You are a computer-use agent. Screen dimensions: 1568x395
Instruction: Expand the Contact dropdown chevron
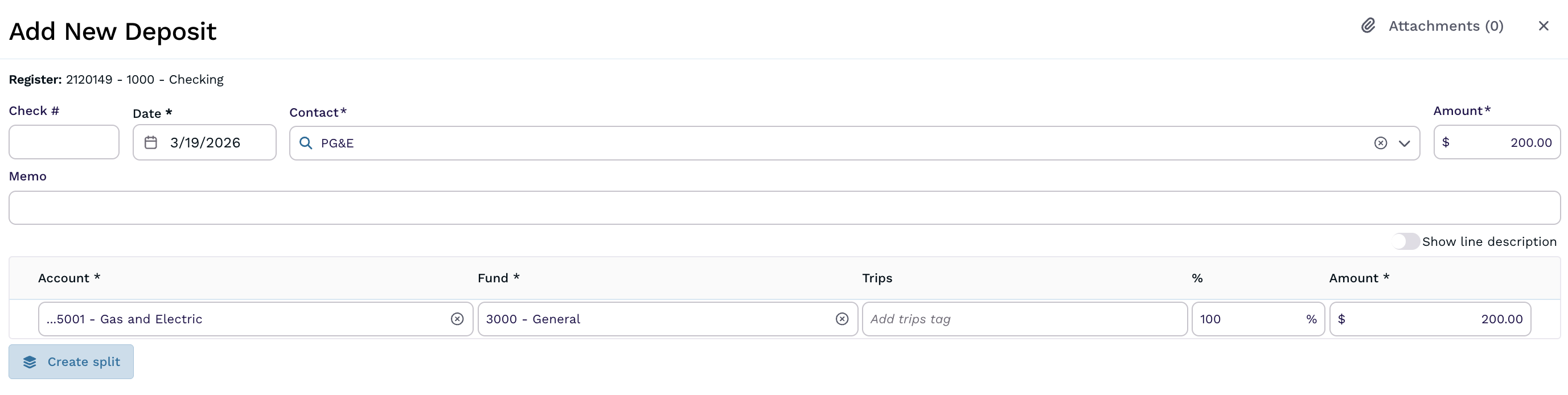coord(1403,143)
